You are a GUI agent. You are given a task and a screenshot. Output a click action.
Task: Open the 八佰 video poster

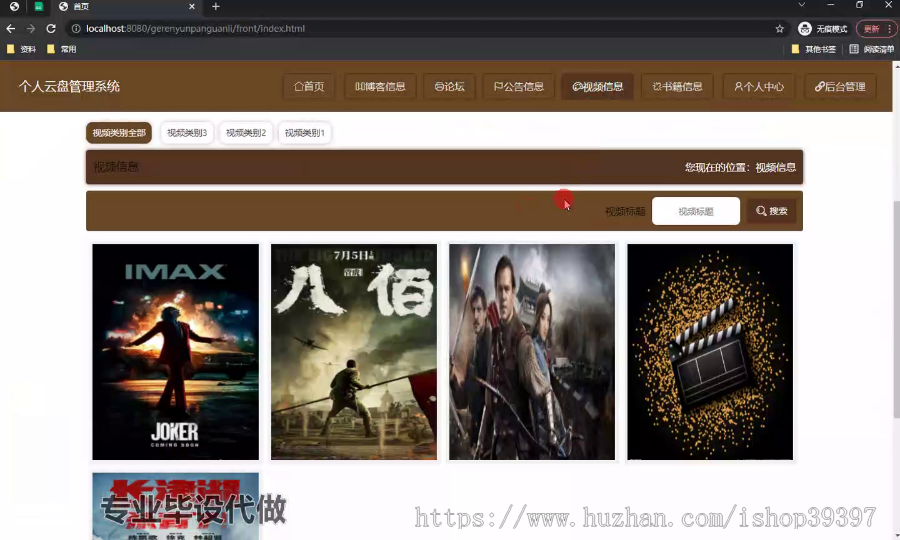354,352
